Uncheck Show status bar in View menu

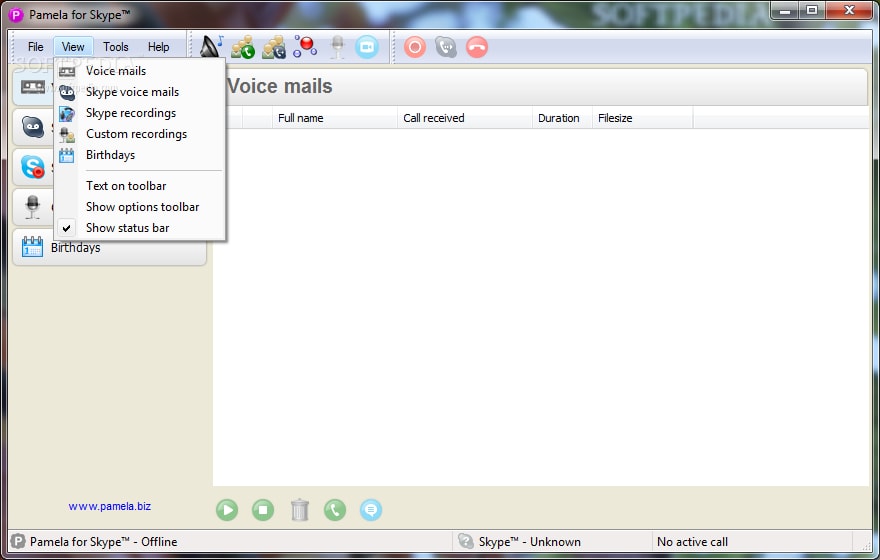140,228
